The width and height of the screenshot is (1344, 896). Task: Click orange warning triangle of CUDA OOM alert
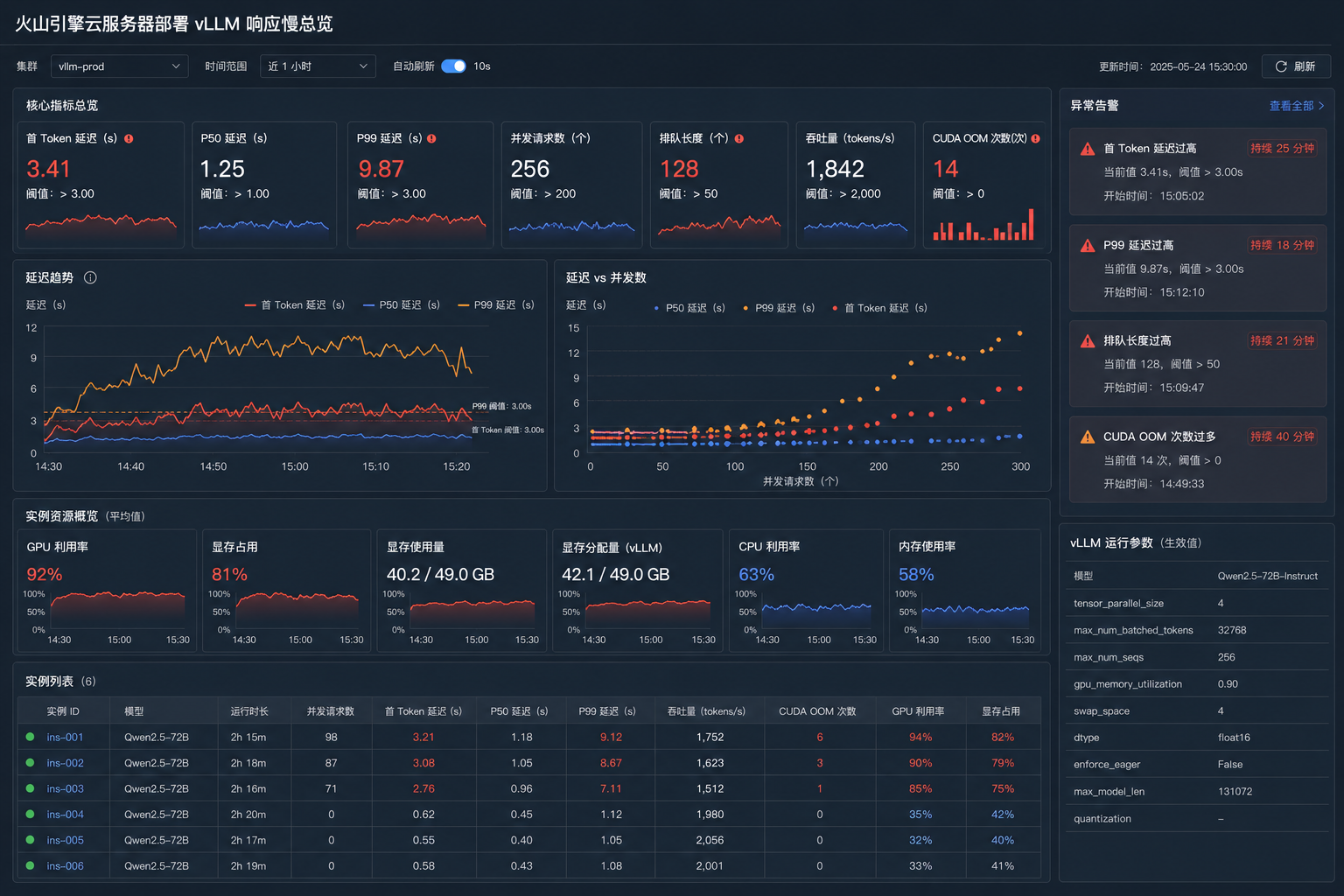[1088, 437]
